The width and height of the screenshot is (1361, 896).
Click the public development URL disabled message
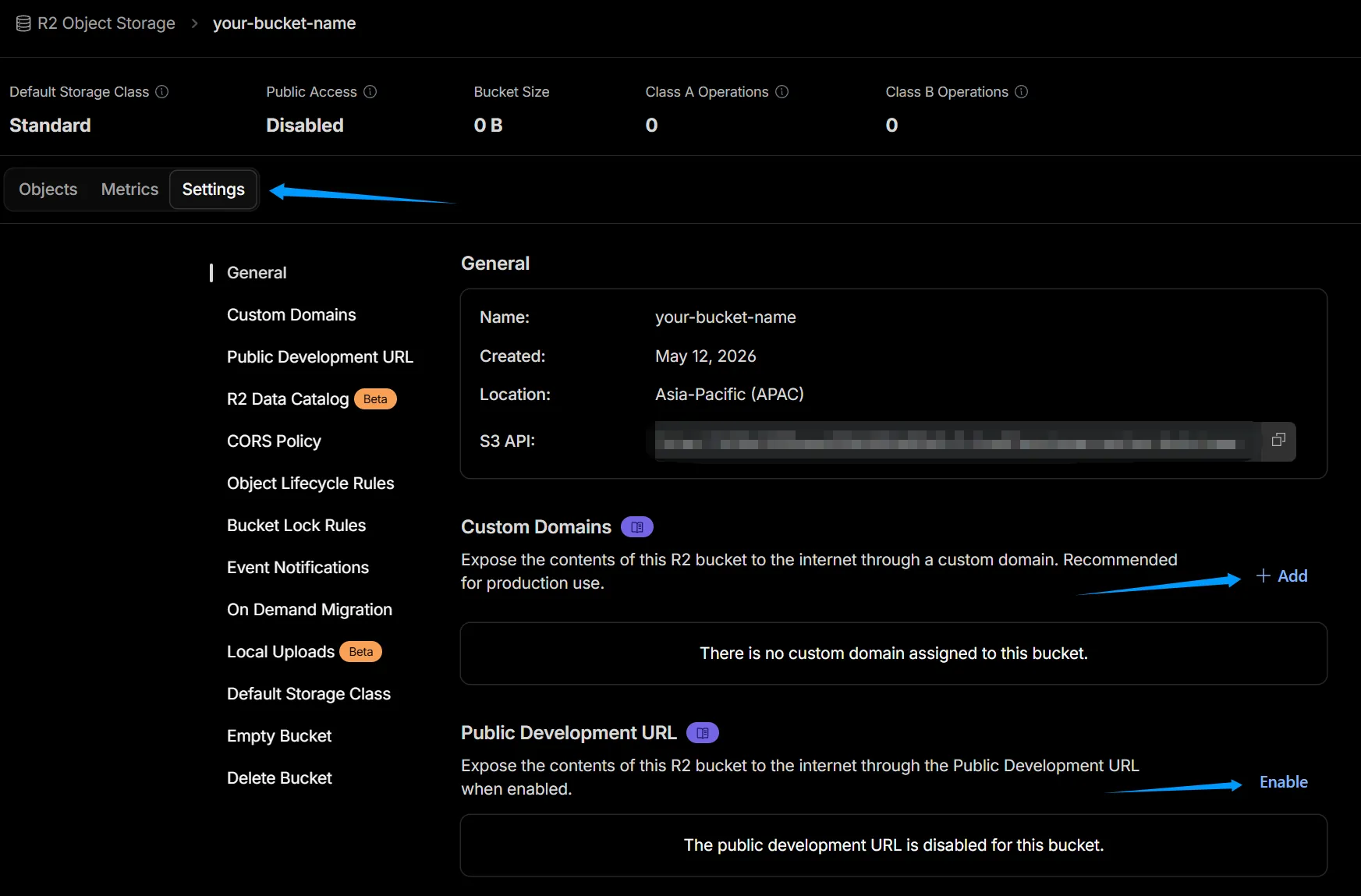pyautogui.click(x=894, y=845)
